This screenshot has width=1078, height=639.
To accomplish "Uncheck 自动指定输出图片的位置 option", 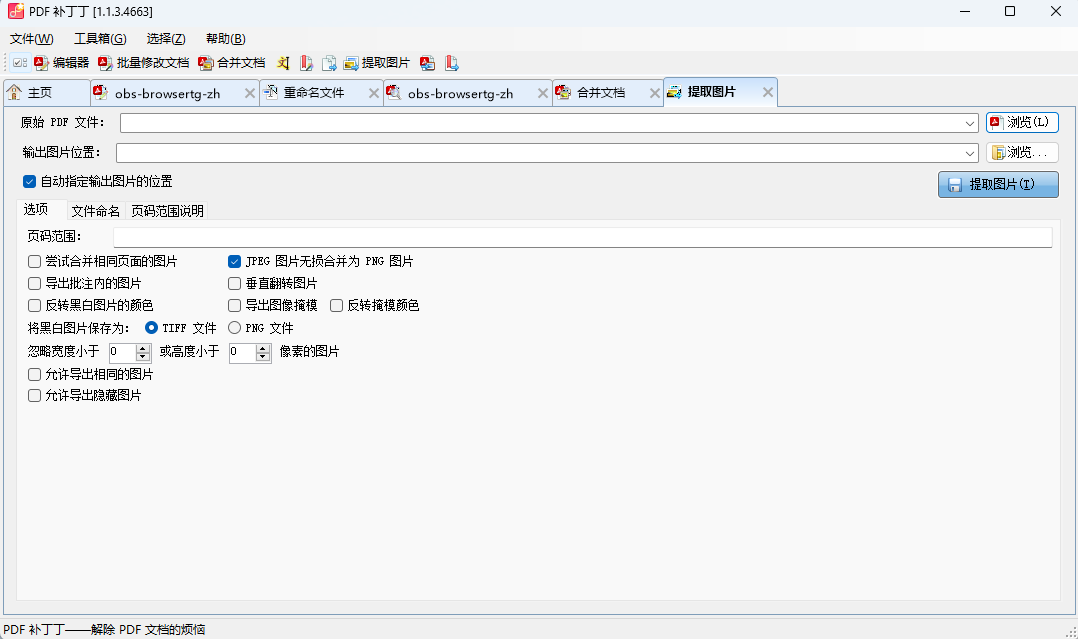I will [x=29, y=182].
